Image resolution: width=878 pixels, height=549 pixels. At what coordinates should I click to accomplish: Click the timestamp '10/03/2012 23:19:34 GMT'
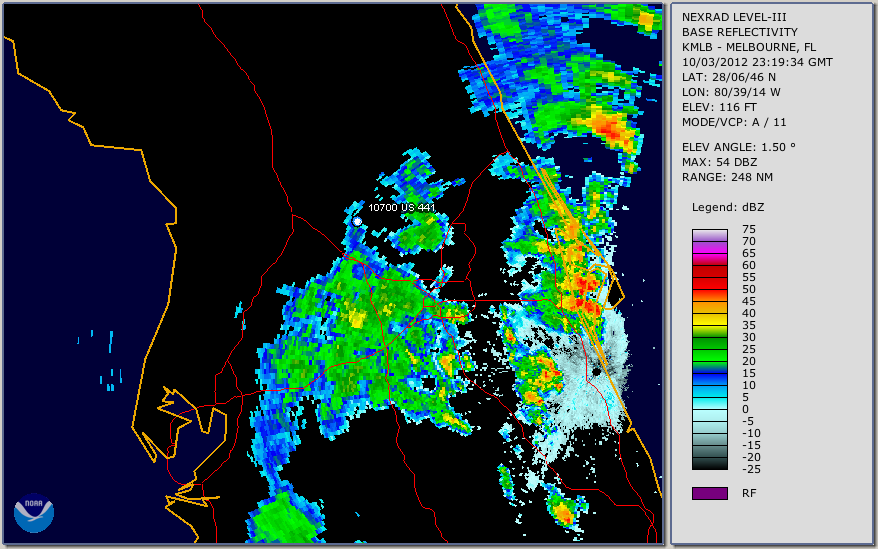coord(757,62)
